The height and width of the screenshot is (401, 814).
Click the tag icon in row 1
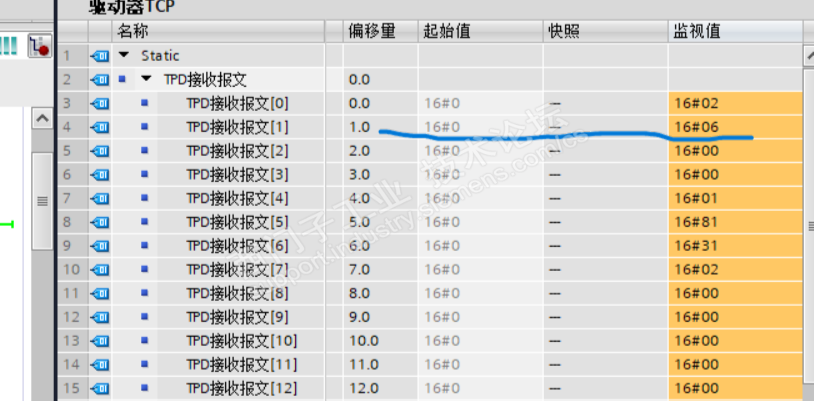click(x=100, y=56)
